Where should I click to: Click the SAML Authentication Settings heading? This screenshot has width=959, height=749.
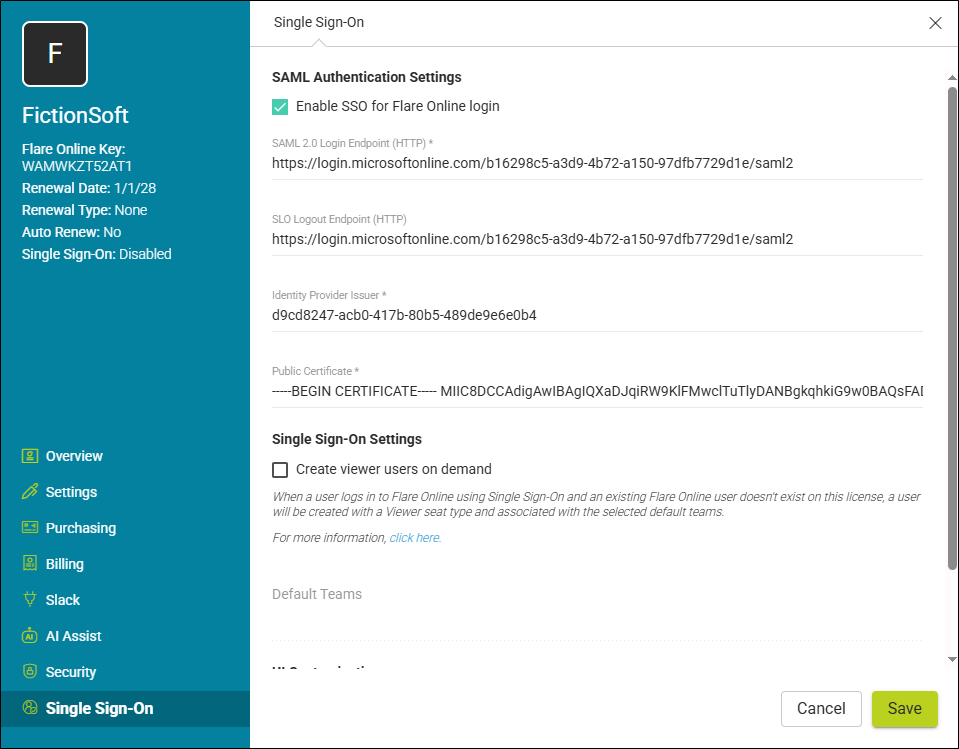[x=366, y=77]
